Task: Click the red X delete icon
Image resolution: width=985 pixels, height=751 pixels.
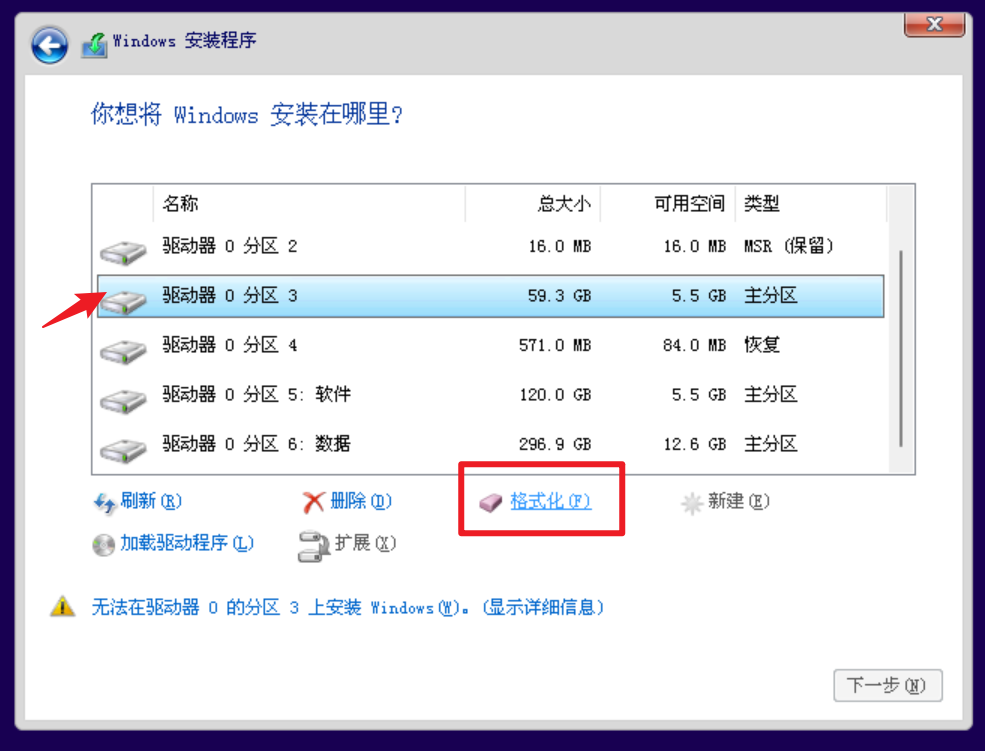Action: click(x=313, y=502)
